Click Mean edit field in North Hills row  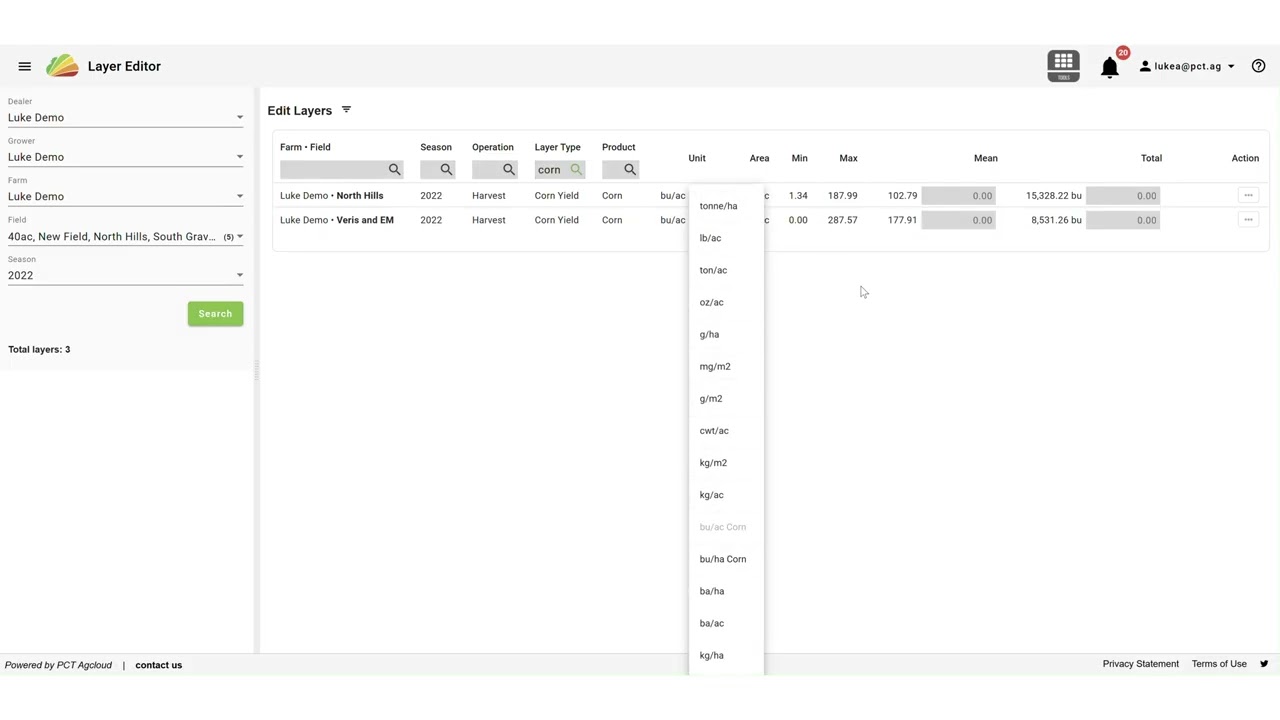958,196
